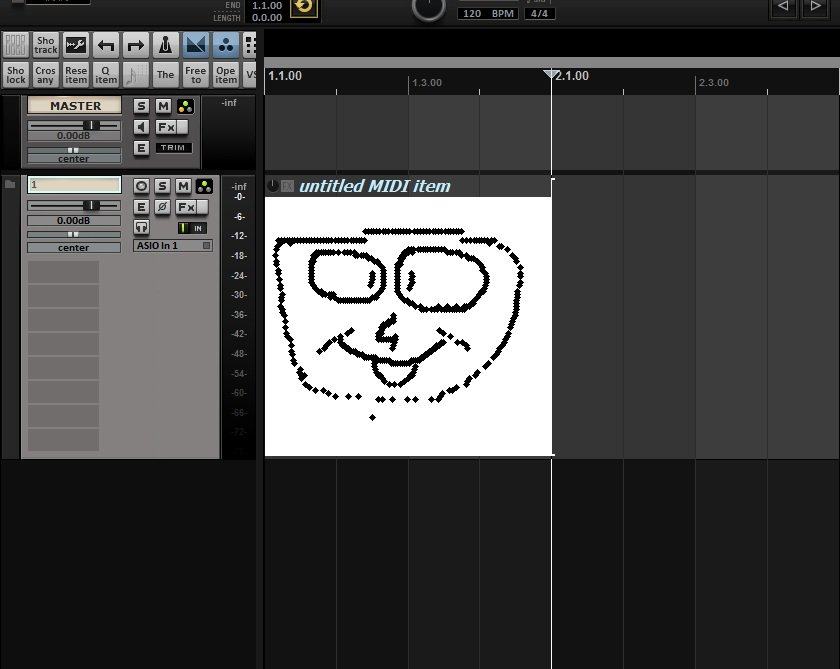Screen dimensions: 840x669
Task: Select the MIDI item face drawing
Action: (x=408, y=326)
